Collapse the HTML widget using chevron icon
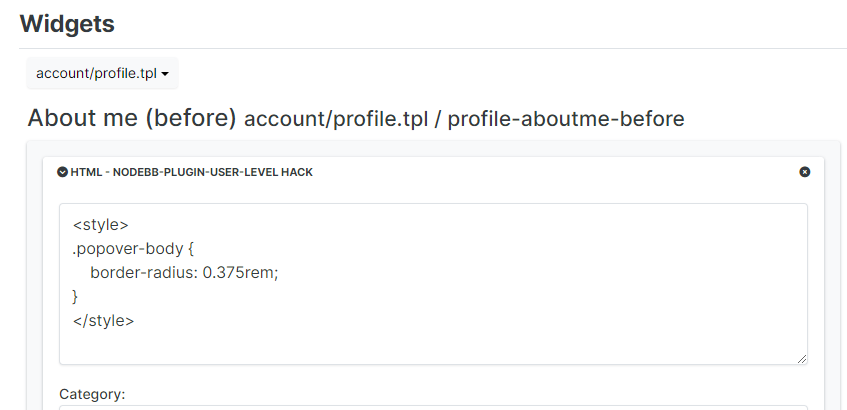The height and width of the screenshot is (410, 847). tap(63, 172)
